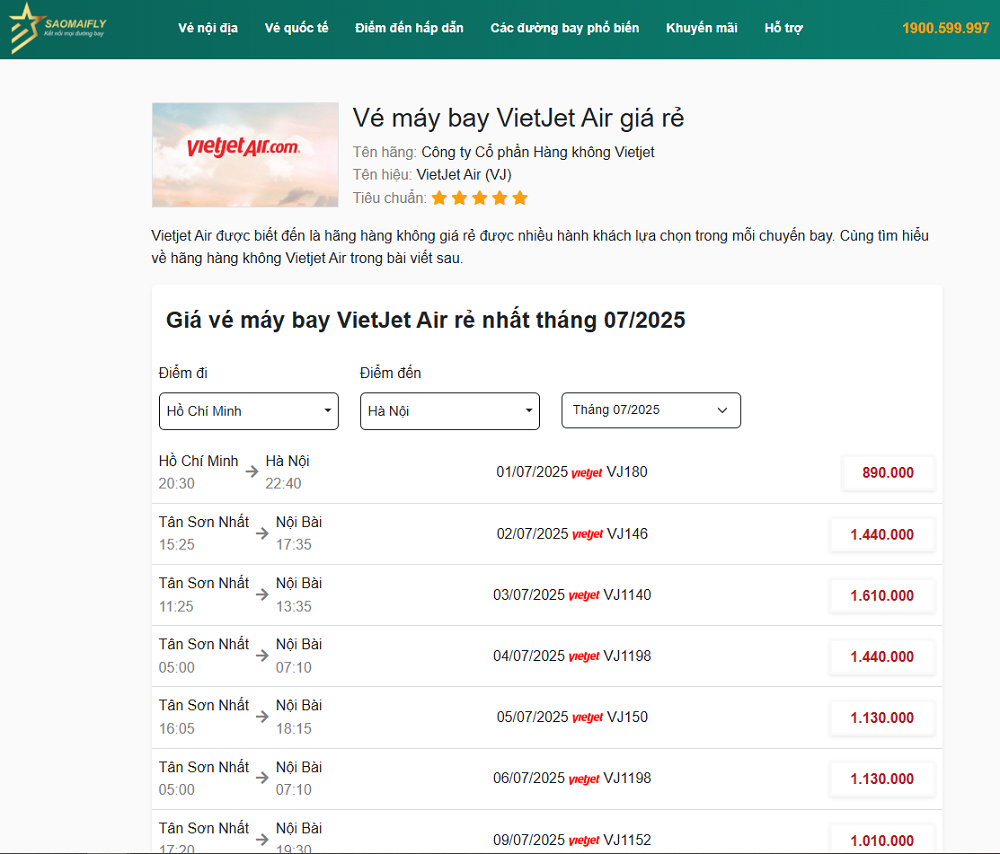Click the star rating icons
The image size is (1000, 854).
(x=480, y=198)
